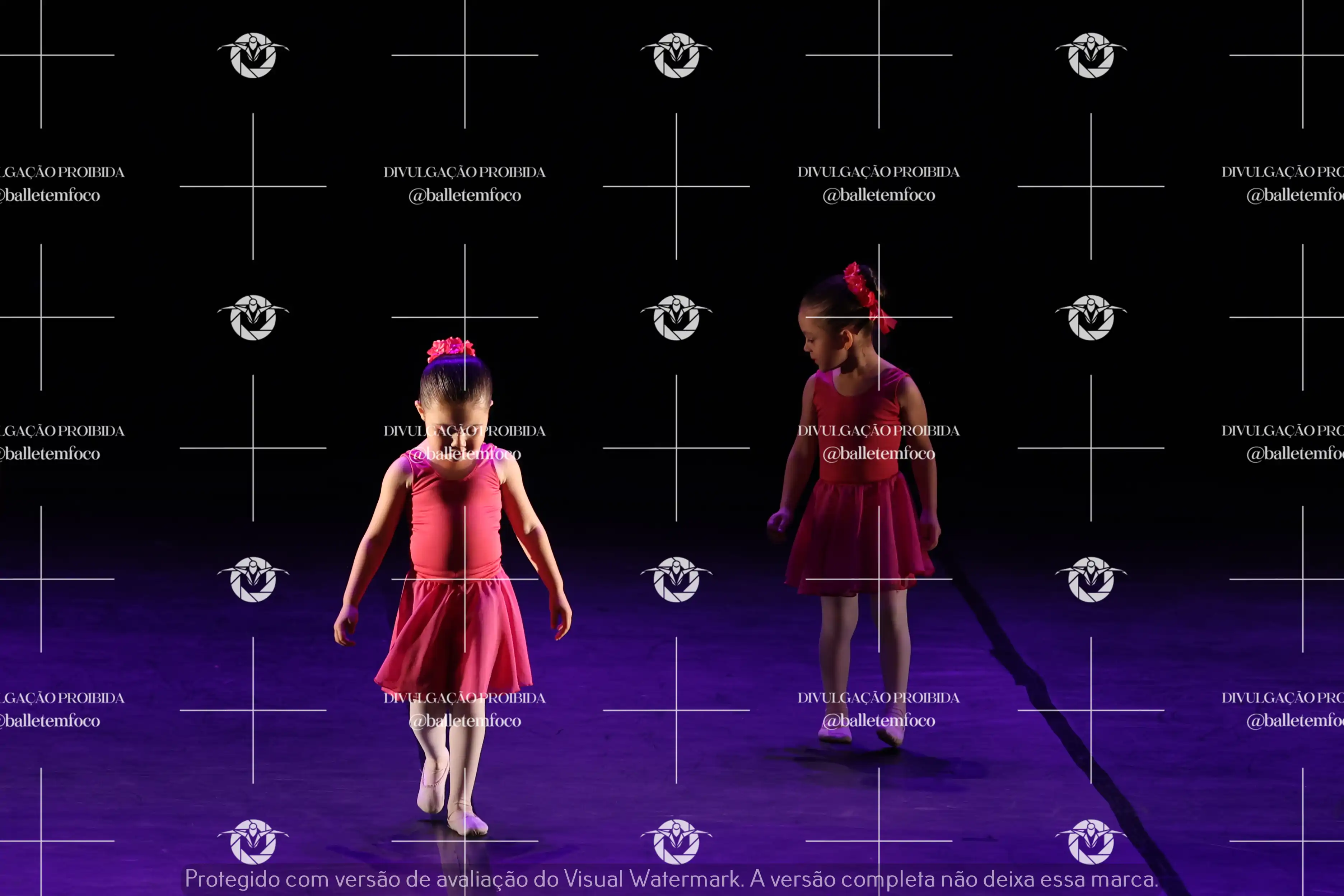Click the bottom-center shutter logo above protection text
Screen dimensions: 1344x896
pyautogui.click(x=676, y=841)
